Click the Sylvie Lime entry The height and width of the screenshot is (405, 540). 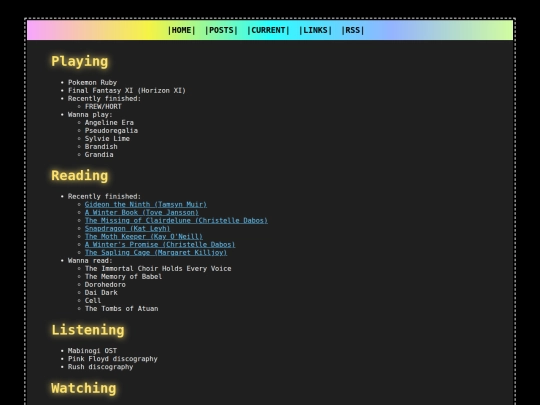[x=107, y=138]
